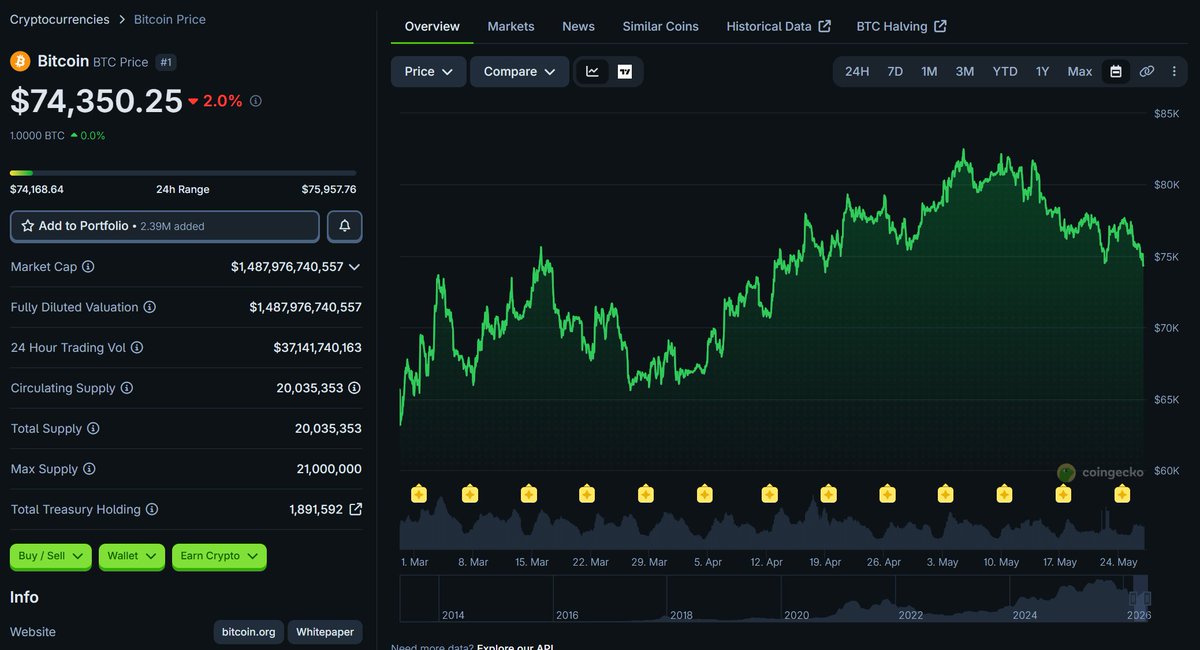Click the news marker above 8. Mar

[x=470, y=493]
